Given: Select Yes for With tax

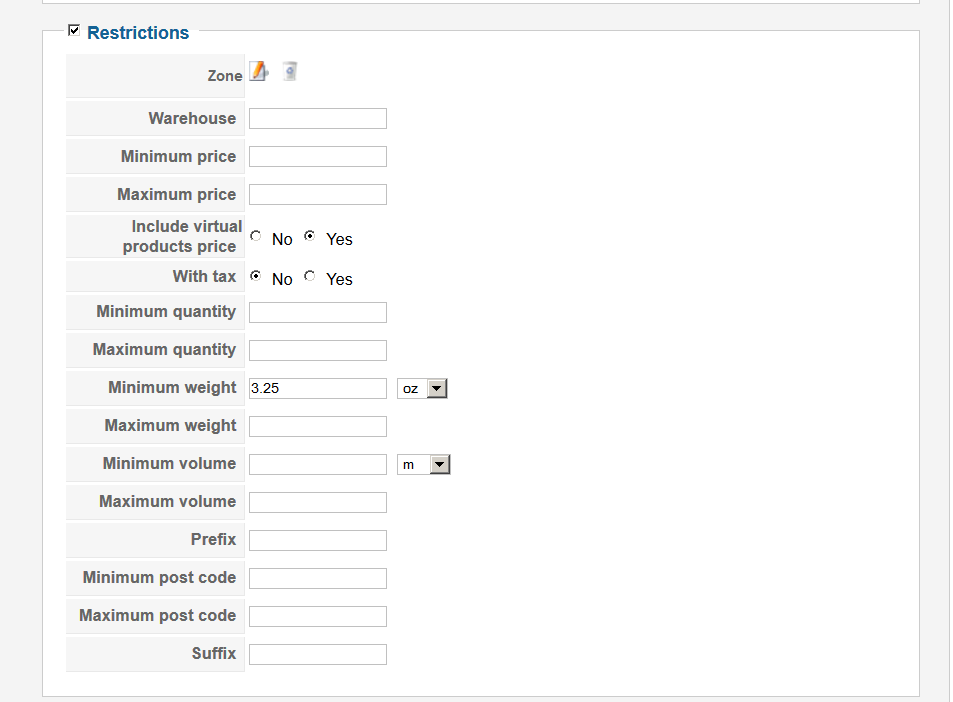Looking at the screenshot, I should click(x=310, y=277).
